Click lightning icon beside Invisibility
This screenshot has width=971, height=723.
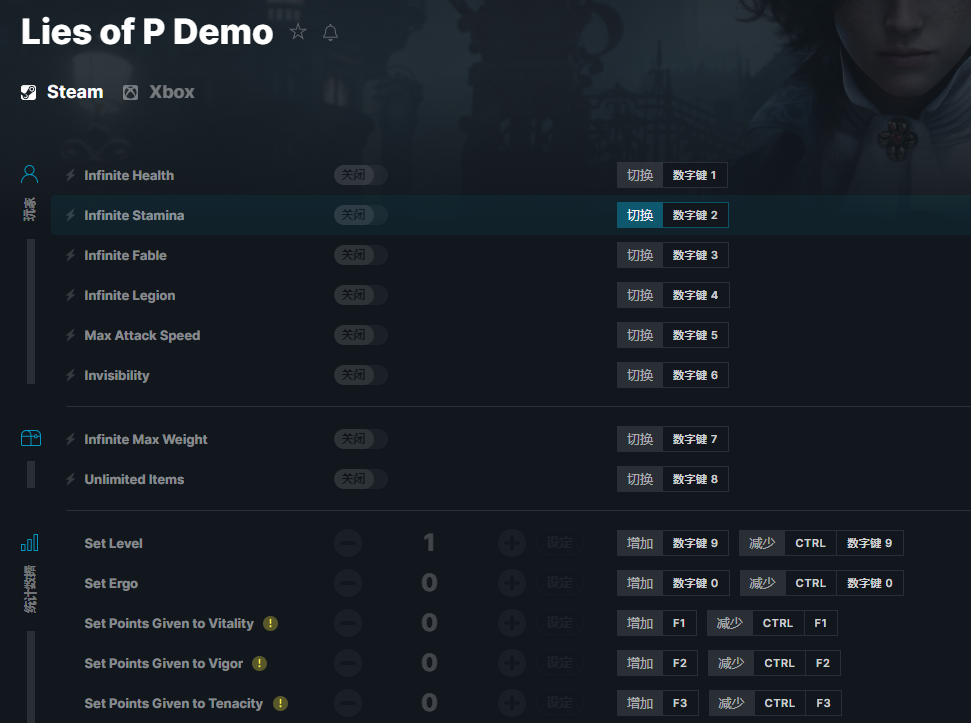[x=71, y=375]
